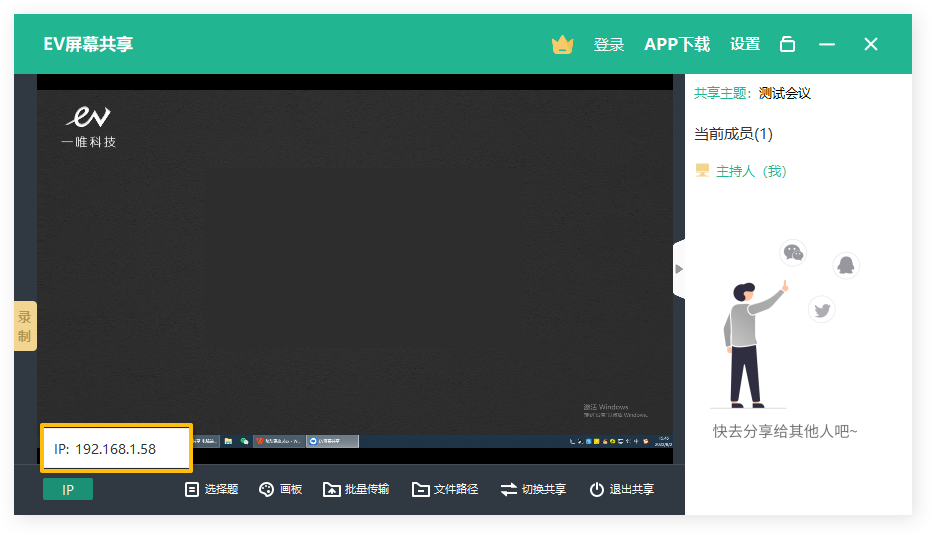Toggle the 录制 recording side tab
The image size is (932, 535).
pyautogui.click(x=25, y=326)
